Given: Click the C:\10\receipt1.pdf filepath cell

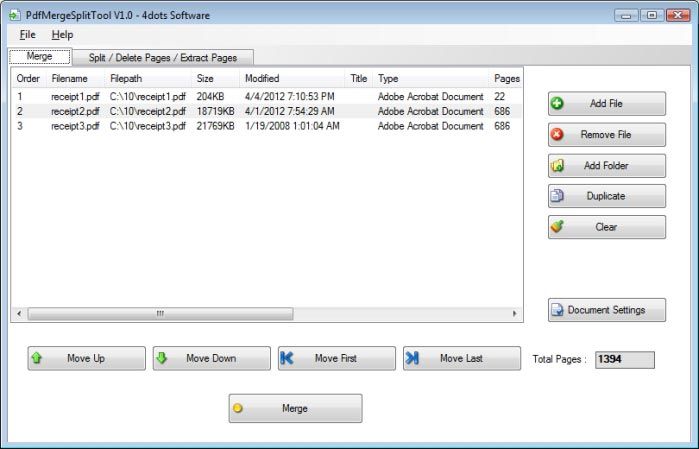Looking at the screenshot, I should tap(148, 97).
